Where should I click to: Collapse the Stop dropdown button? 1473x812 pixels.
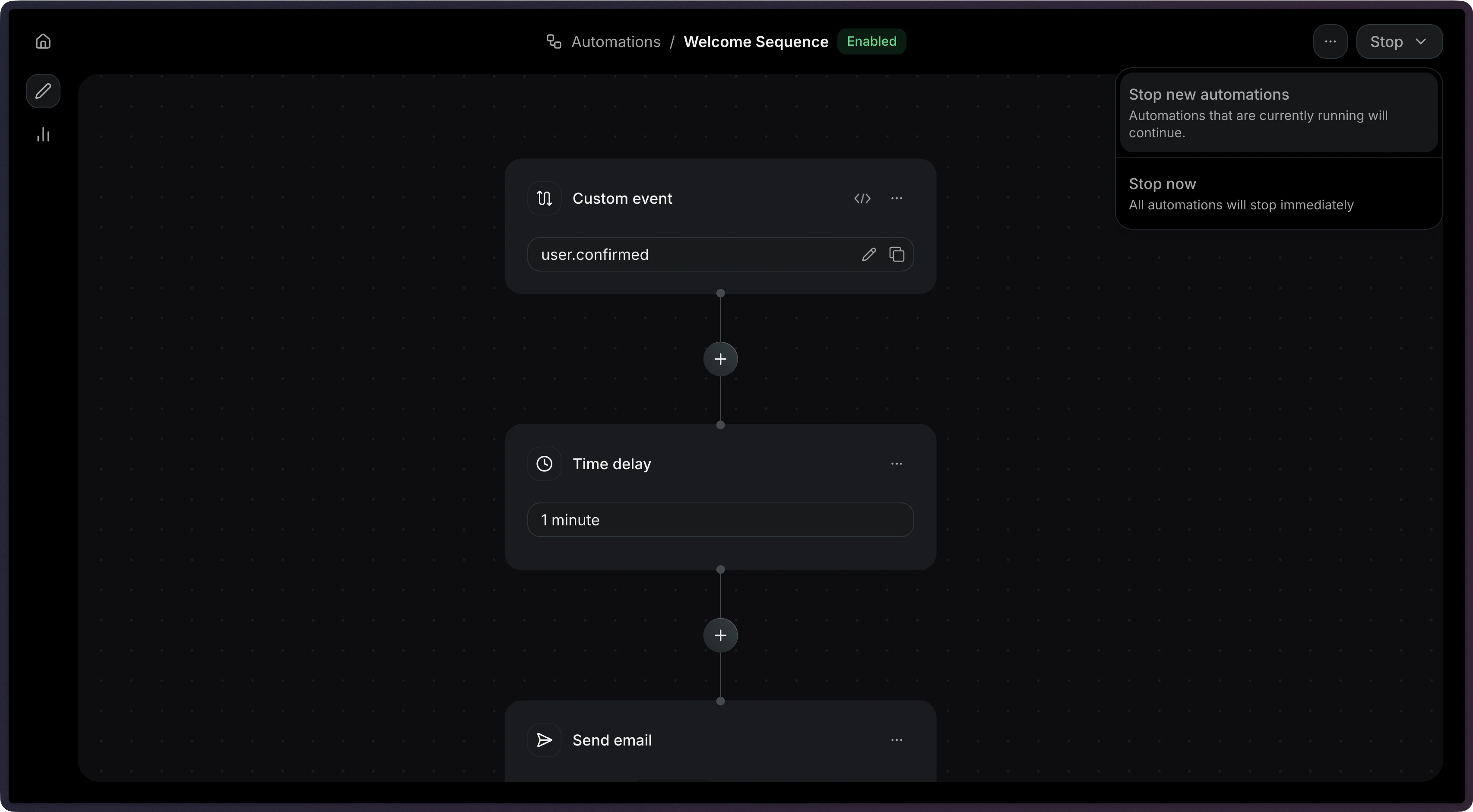pyautogui.click(x=1399, y=42)
